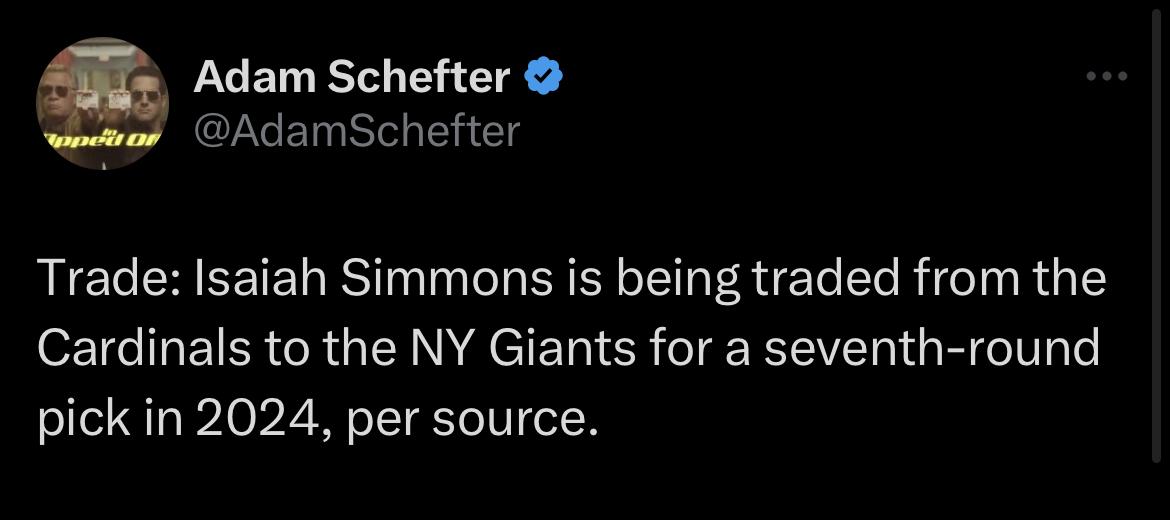Click the blue verified checkmark badge
The height and width of the screenshot is (520, 1170).
[544, 77]
